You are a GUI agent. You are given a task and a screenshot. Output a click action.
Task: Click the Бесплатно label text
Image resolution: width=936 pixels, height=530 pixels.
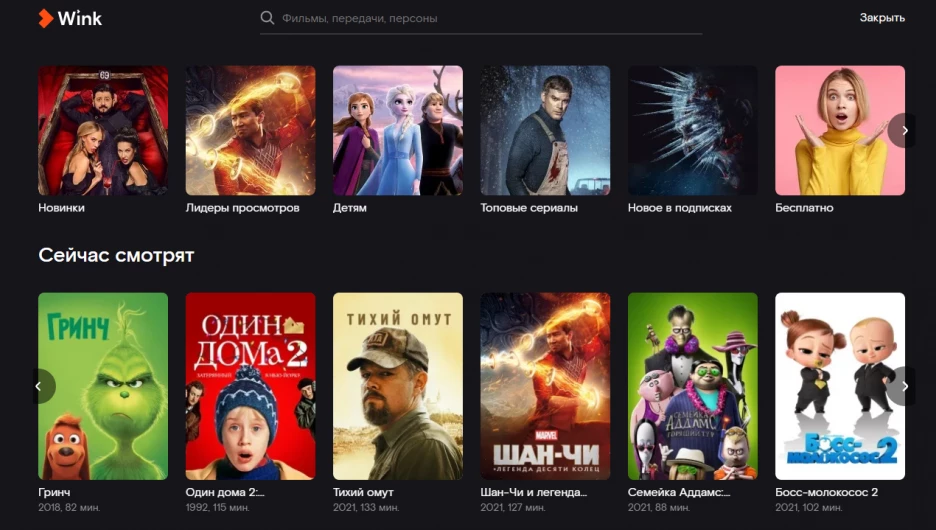coord(804,208)
